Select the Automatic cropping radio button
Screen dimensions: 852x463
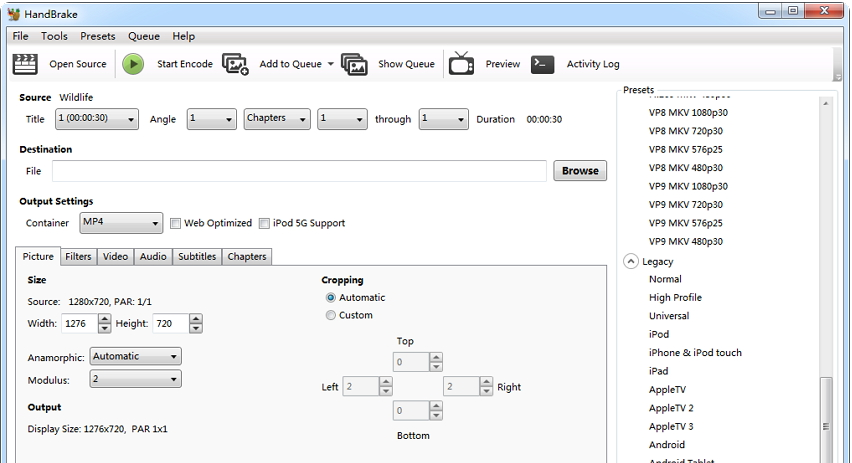click(x=330, y=298)
